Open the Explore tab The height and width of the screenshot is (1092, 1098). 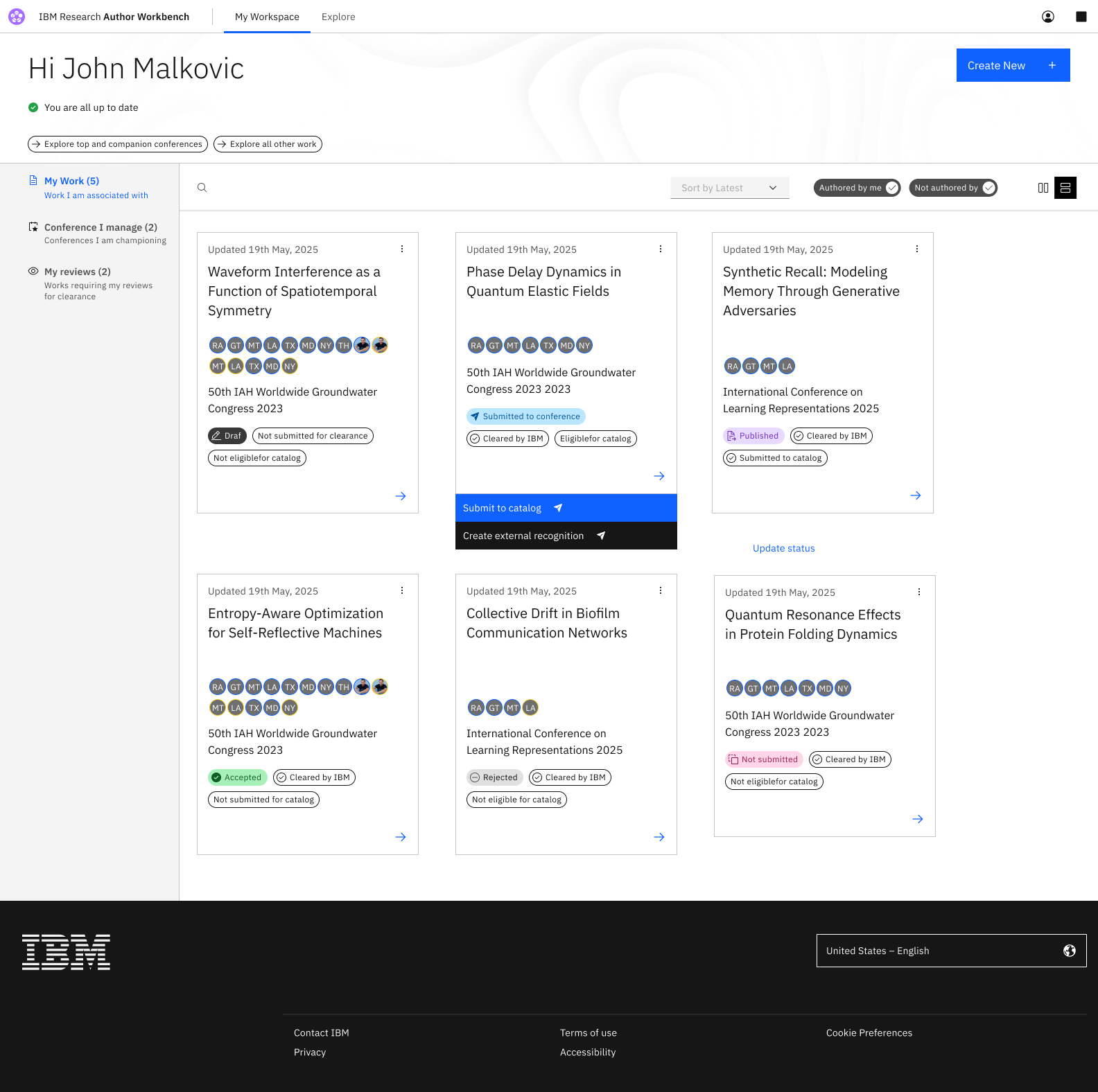coord(338,17)
